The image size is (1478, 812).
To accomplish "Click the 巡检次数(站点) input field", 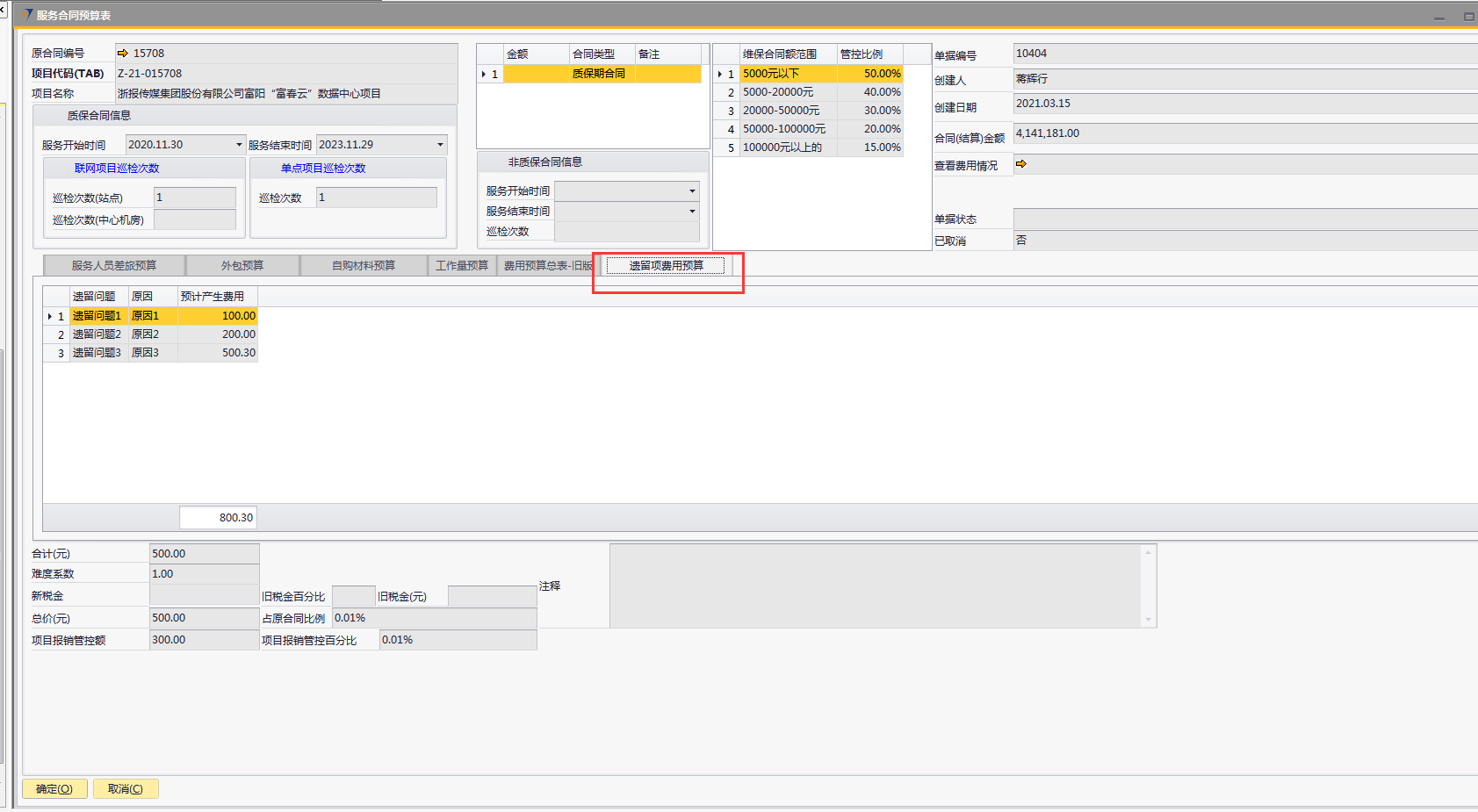I will point(195,198).
